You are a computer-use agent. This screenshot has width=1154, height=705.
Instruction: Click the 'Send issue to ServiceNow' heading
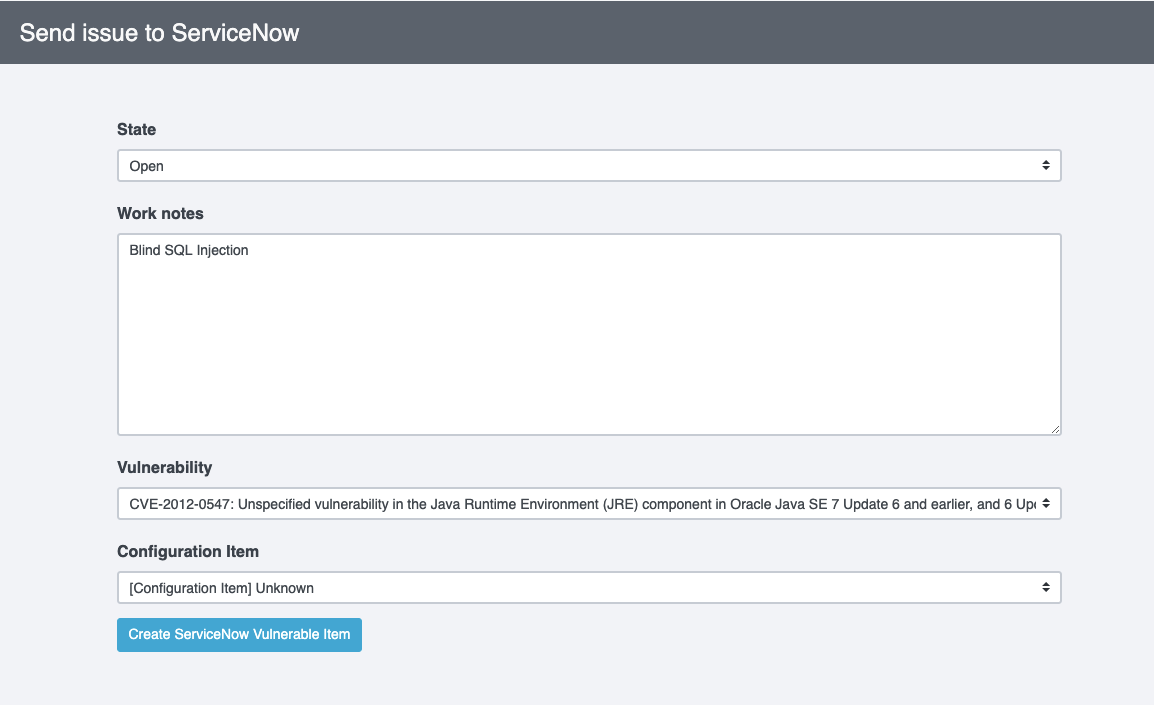(x=159, y=32)
